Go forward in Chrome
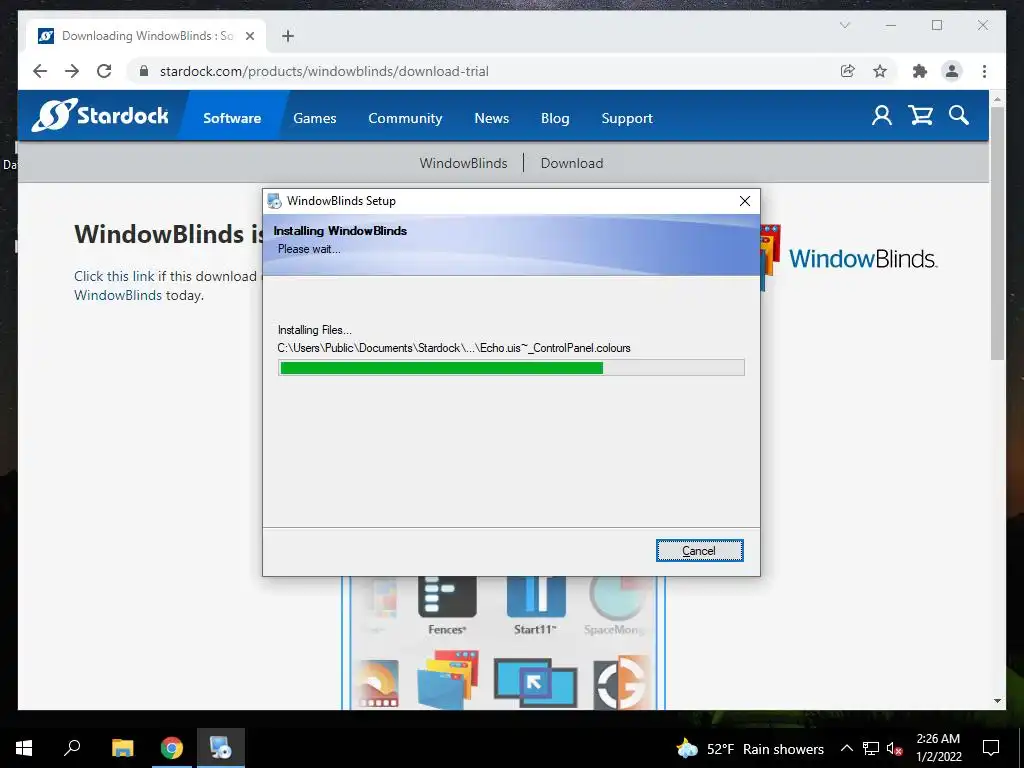Viewport: 1024px width, 768px height. click(72, 71)
